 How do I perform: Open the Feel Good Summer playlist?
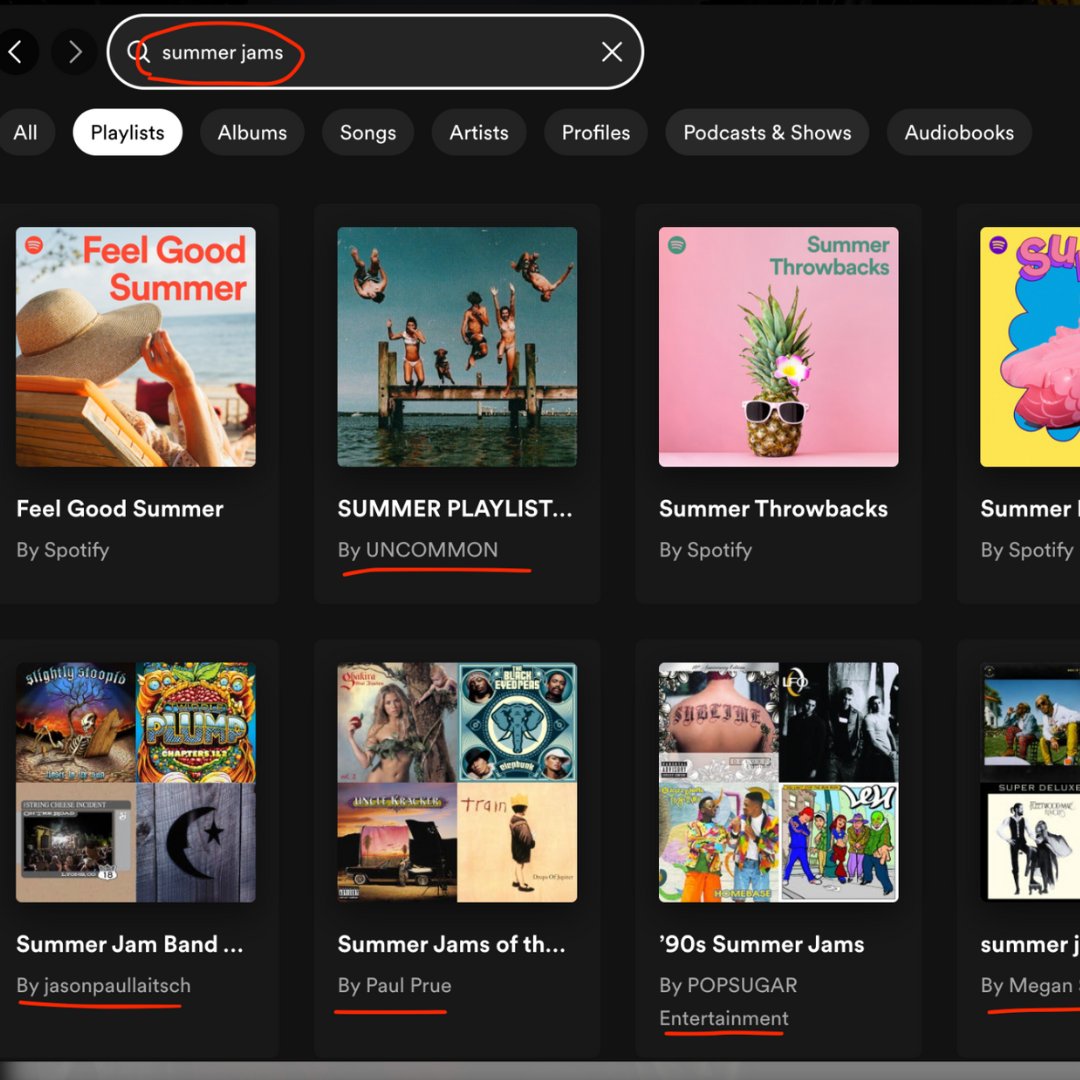pyautogui.click(x=135, y=347)
